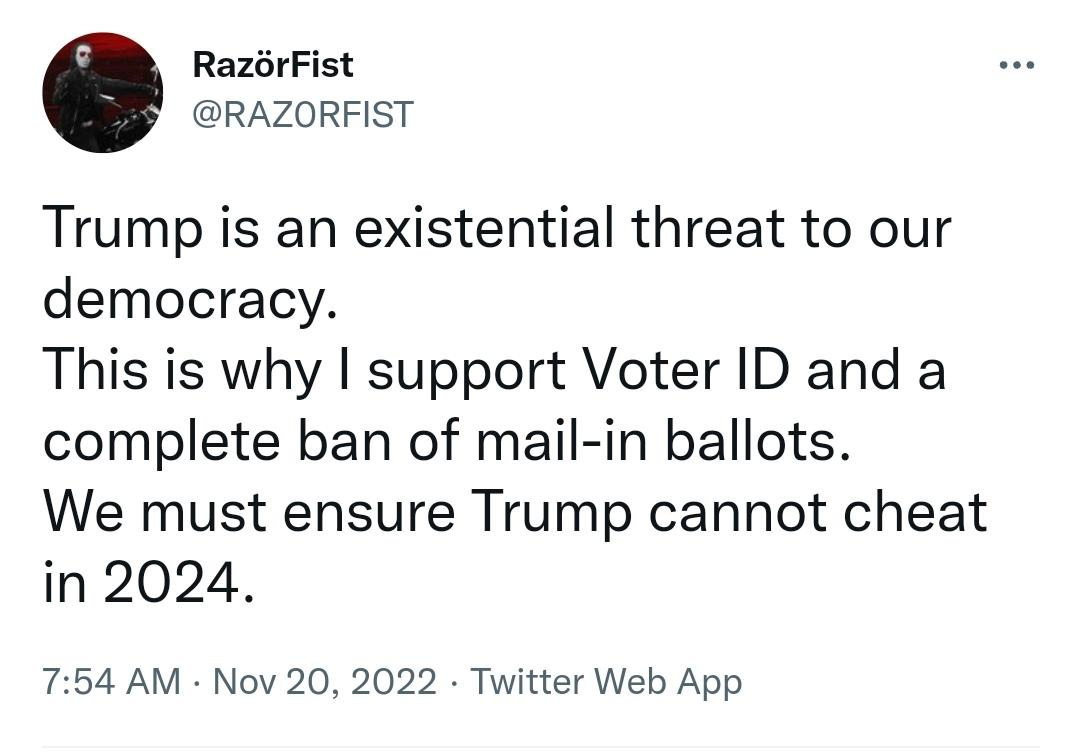Open the RazörFist display name link
The image size is (1079, 756).
tap(272, 65)
